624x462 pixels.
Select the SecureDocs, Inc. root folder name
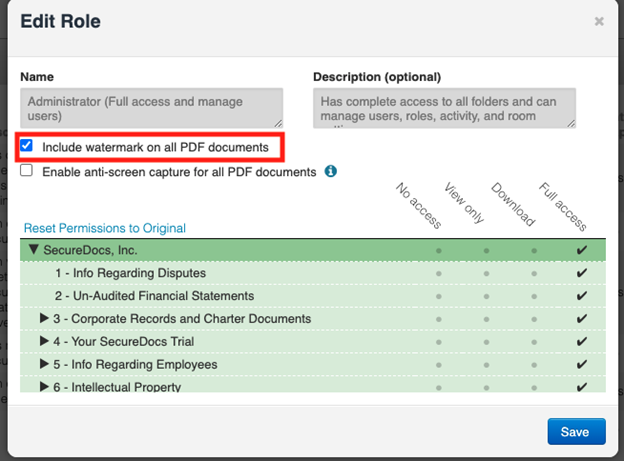(90, 250)
